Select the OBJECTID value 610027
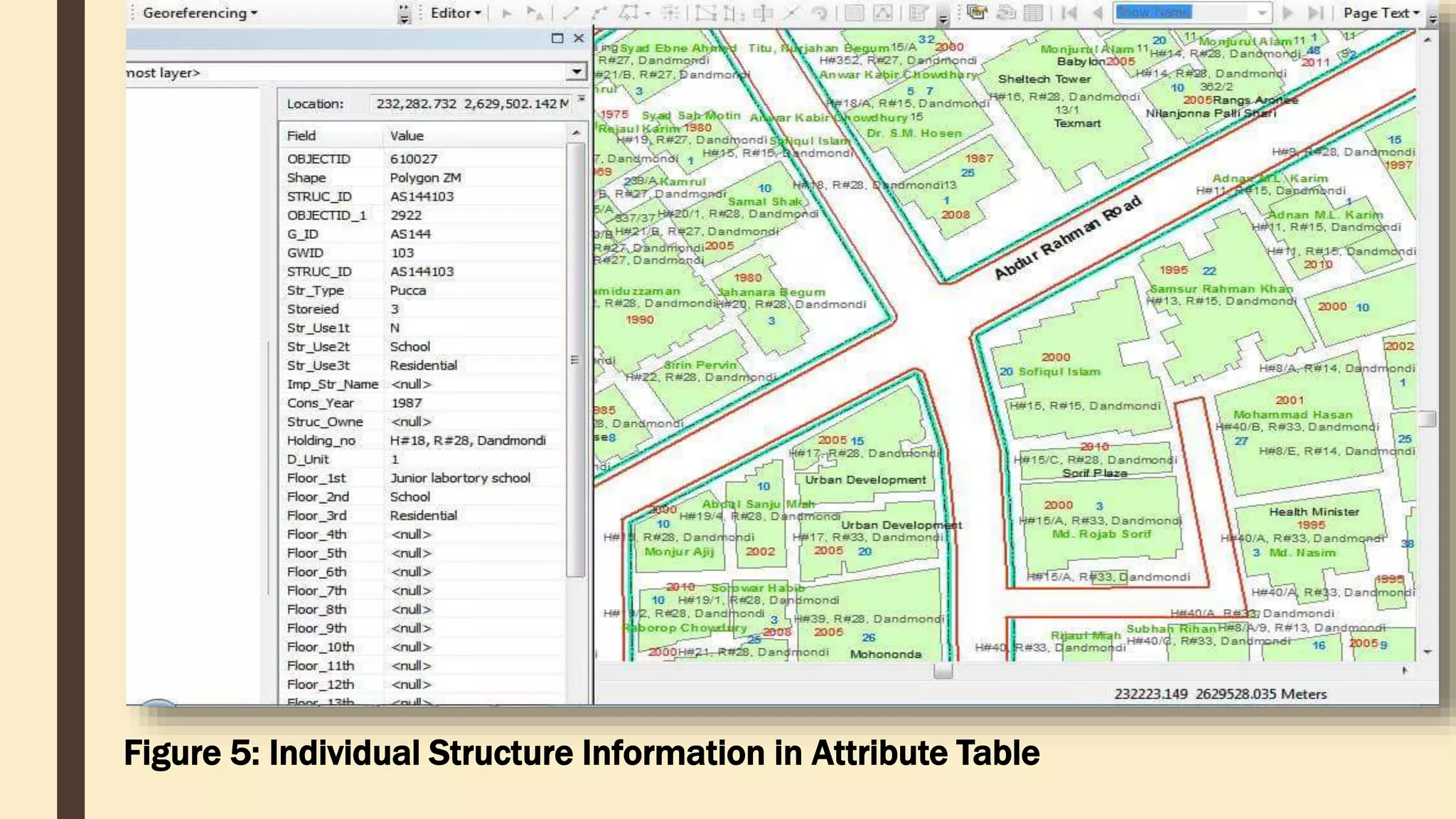This screenshot has width=1456, height=819. (414, 159)
